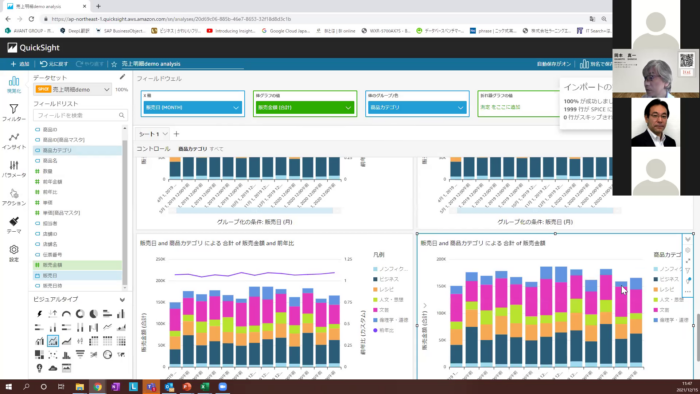Expand selected visual's top chevron menu
The image size is (700, 394).
click(688, 240)
